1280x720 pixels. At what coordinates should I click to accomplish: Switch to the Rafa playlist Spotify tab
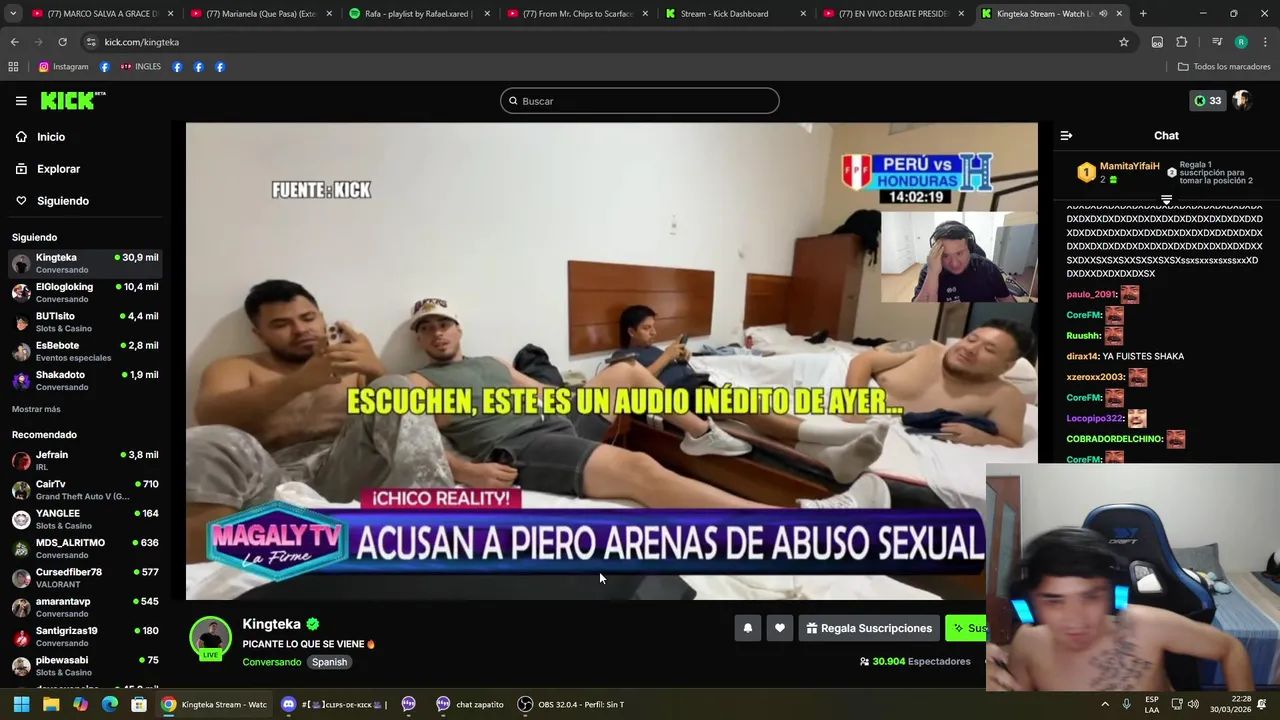[418, 14]
